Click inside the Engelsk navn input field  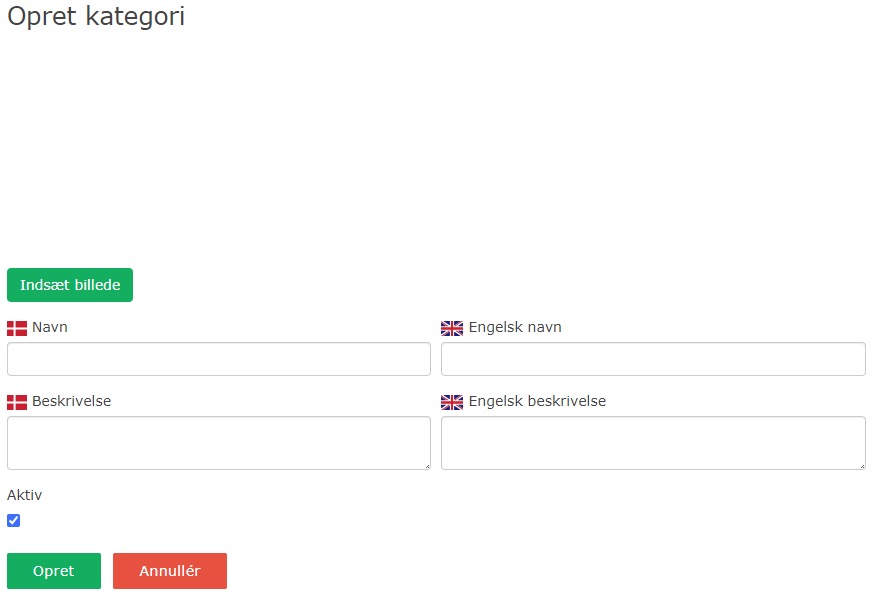[x=652, y=359]
